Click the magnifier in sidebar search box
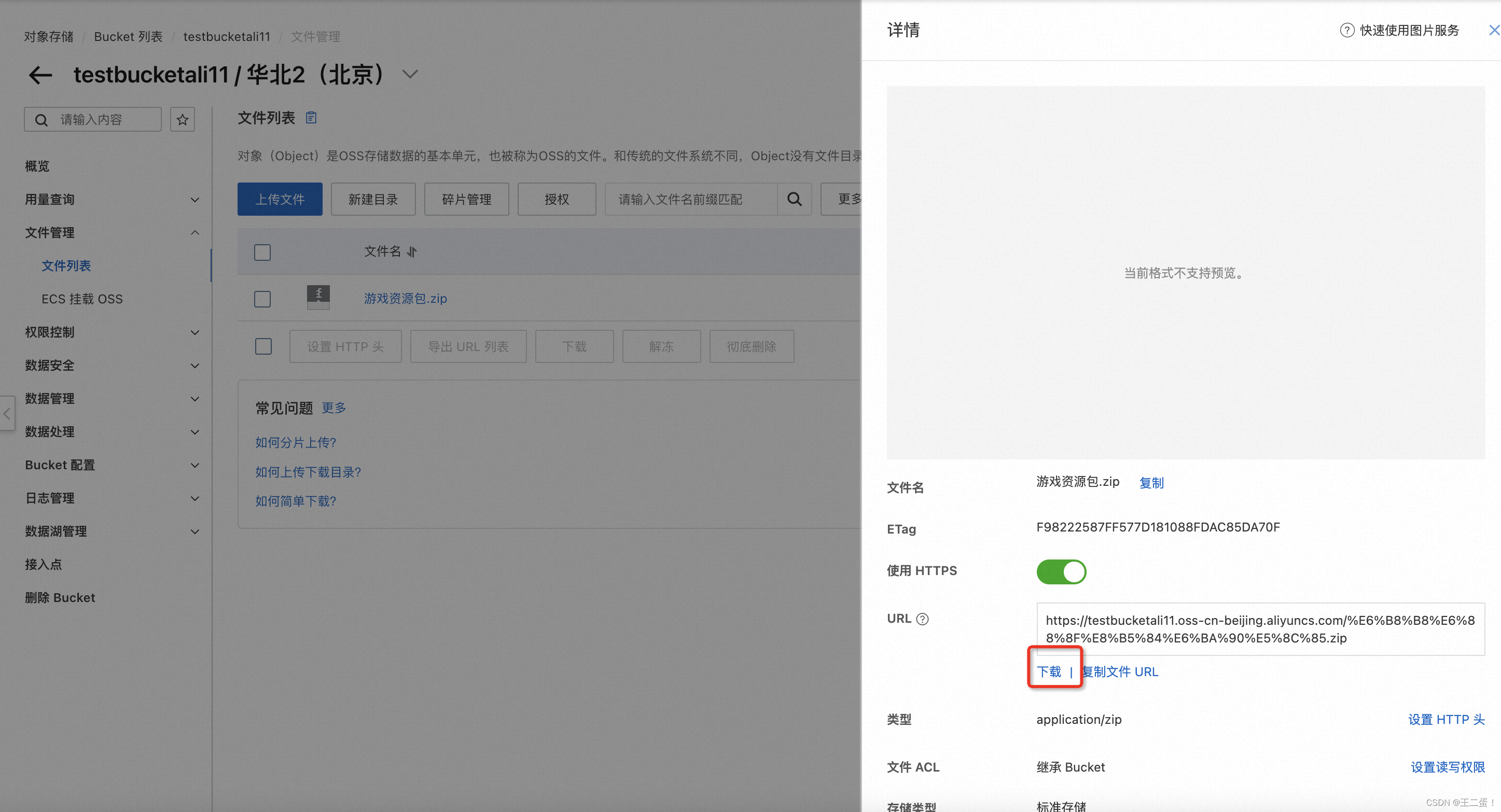Viewport: 1501px width, 812px height. point(41,120)
